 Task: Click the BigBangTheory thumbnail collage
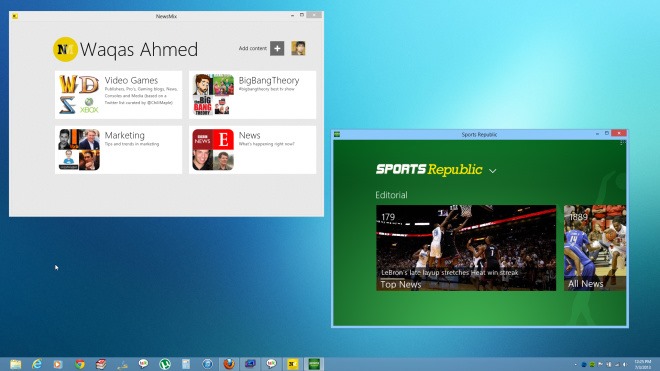(x=213, y=95)
